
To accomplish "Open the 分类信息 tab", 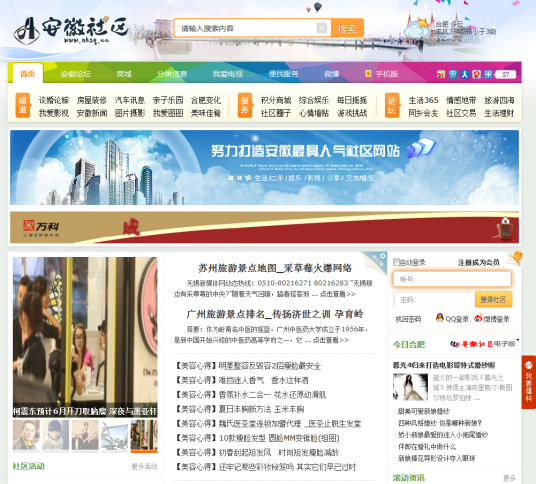I will (x=172, y=74).
